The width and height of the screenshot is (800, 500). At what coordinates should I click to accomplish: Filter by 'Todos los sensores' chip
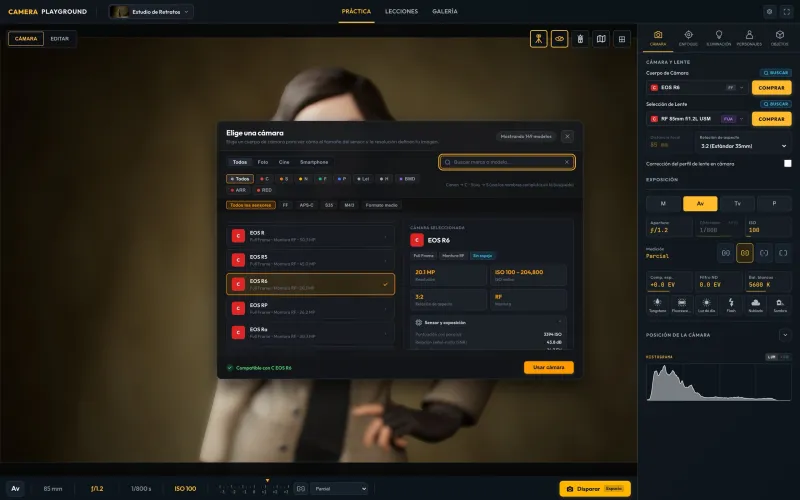click(251, 205)
